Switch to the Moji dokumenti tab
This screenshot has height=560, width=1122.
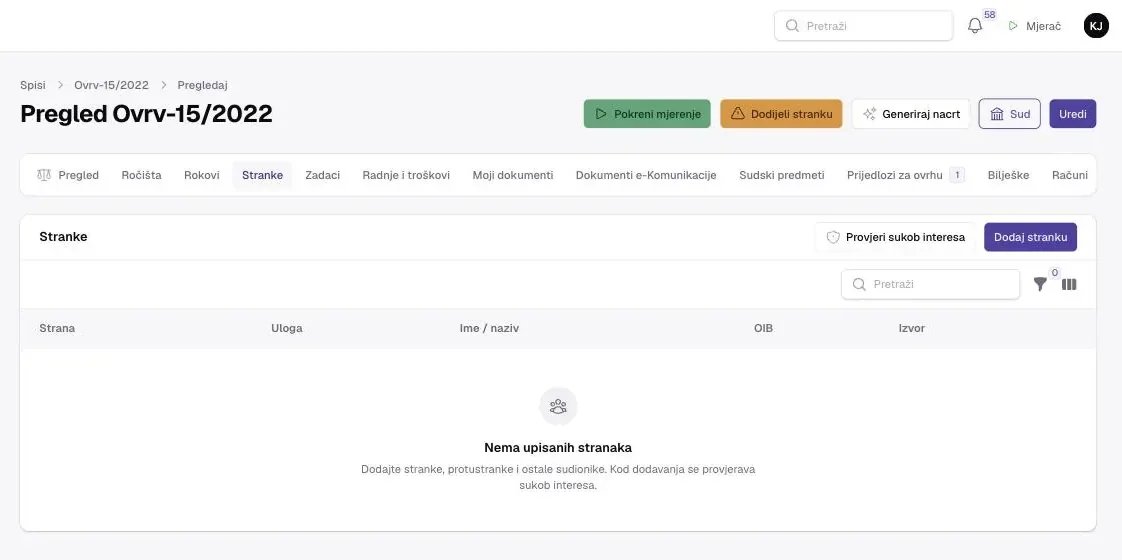(x=513, y=175)
